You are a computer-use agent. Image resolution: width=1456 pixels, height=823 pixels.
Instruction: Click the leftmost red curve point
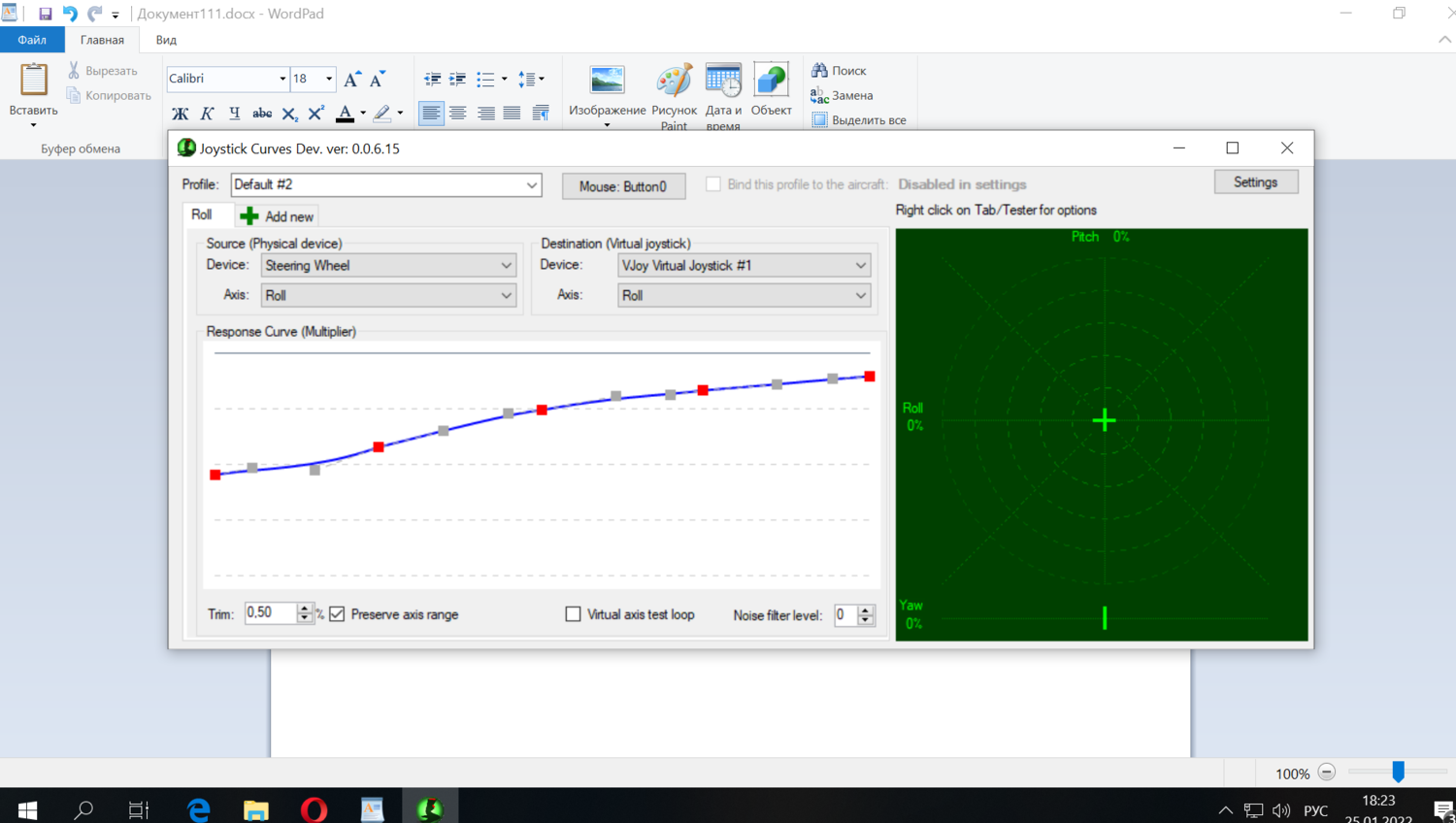tap(215, 475)
